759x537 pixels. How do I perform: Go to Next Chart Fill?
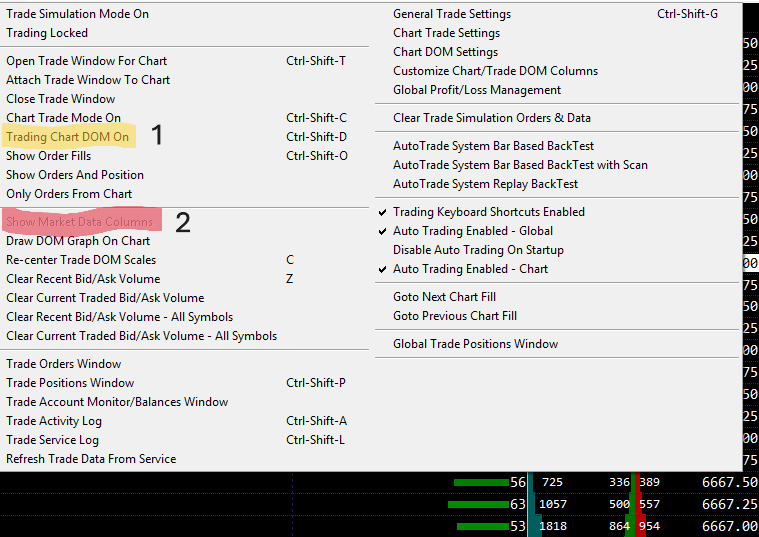(x=444, y=297)
